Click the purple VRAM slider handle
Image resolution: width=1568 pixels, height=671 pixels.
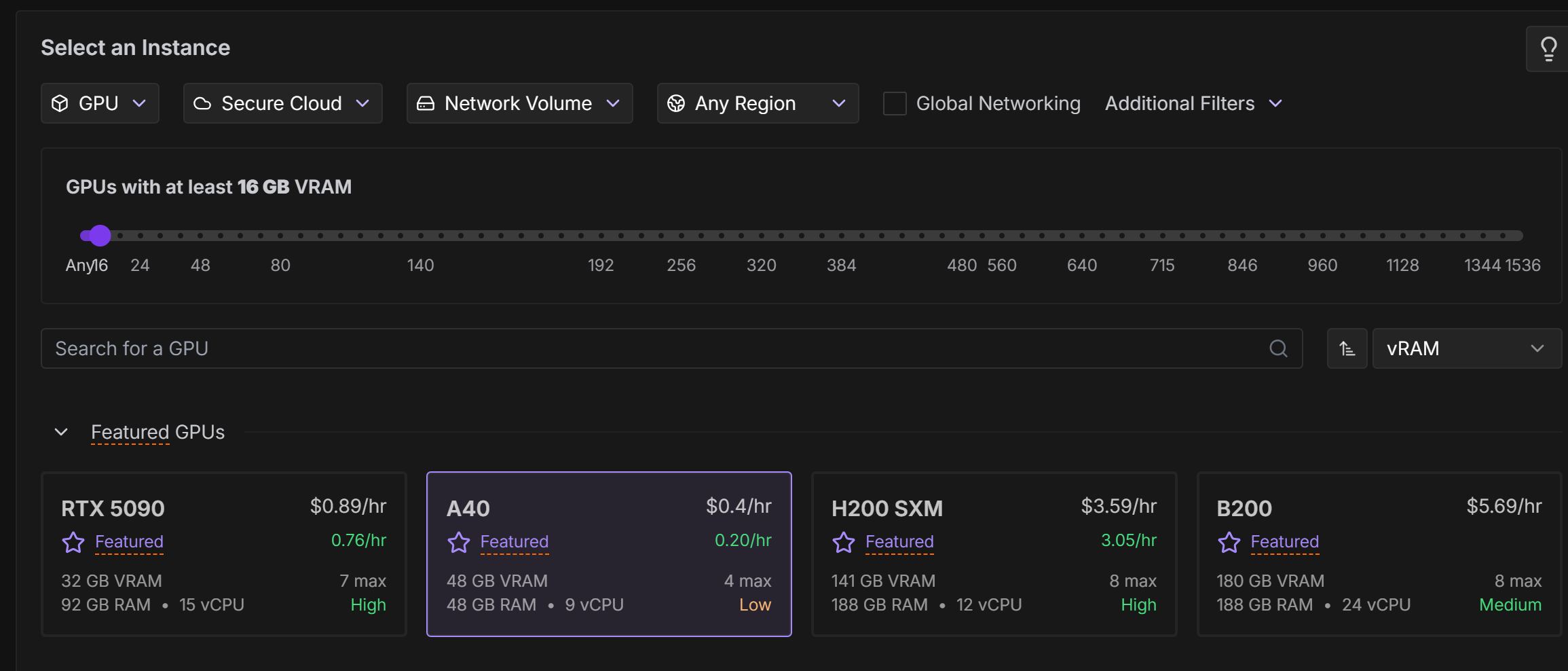tap(100, 236)
